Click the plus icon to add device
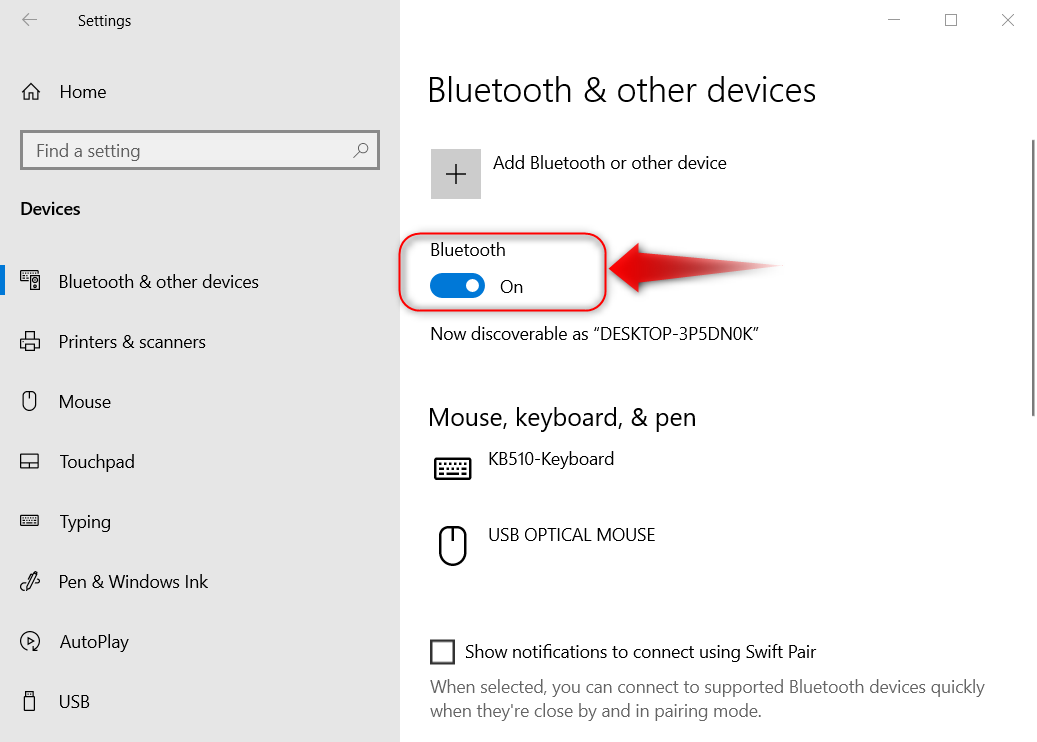 click(456, 174)
